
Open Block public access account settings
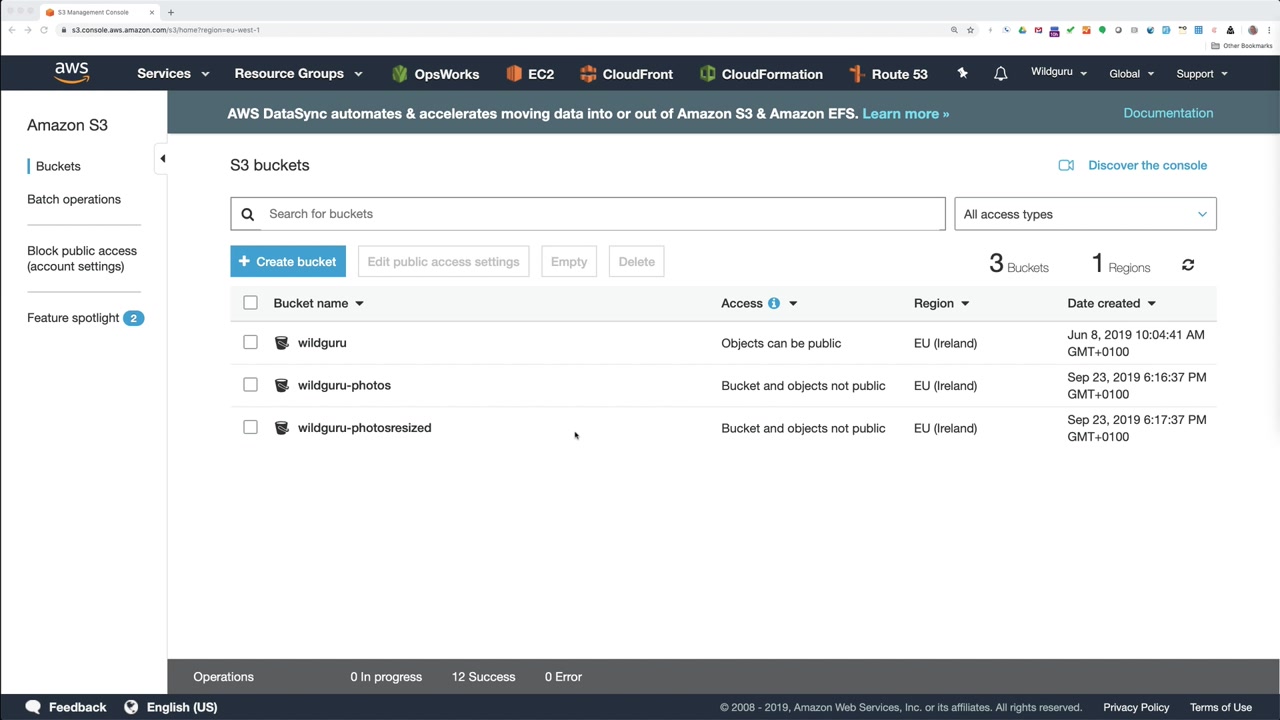82,258
